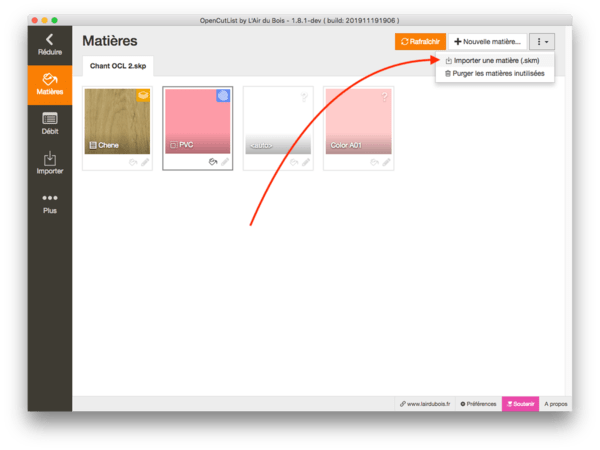The image size is (600, 450).
Task: Click the pencil icon under Chene material
Action: [144, 161]
